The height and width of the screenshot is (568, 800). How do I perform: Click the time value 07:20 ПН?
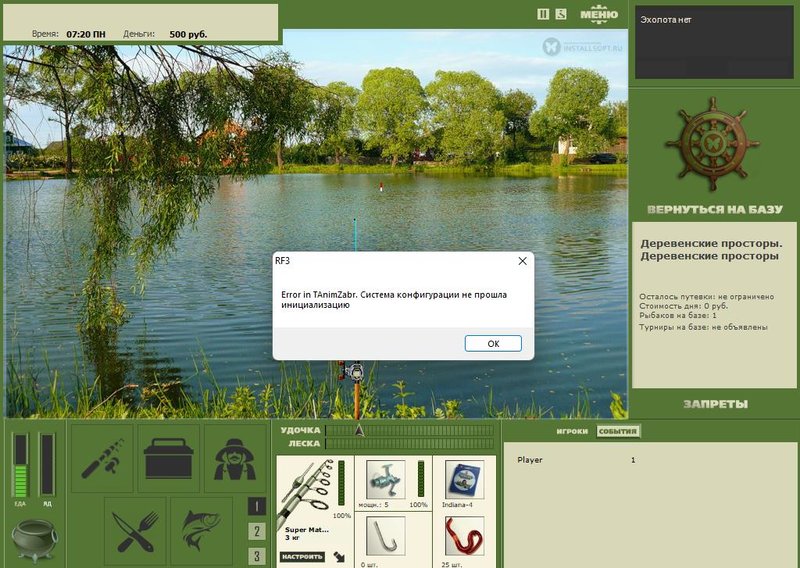(x=86, y=34)
